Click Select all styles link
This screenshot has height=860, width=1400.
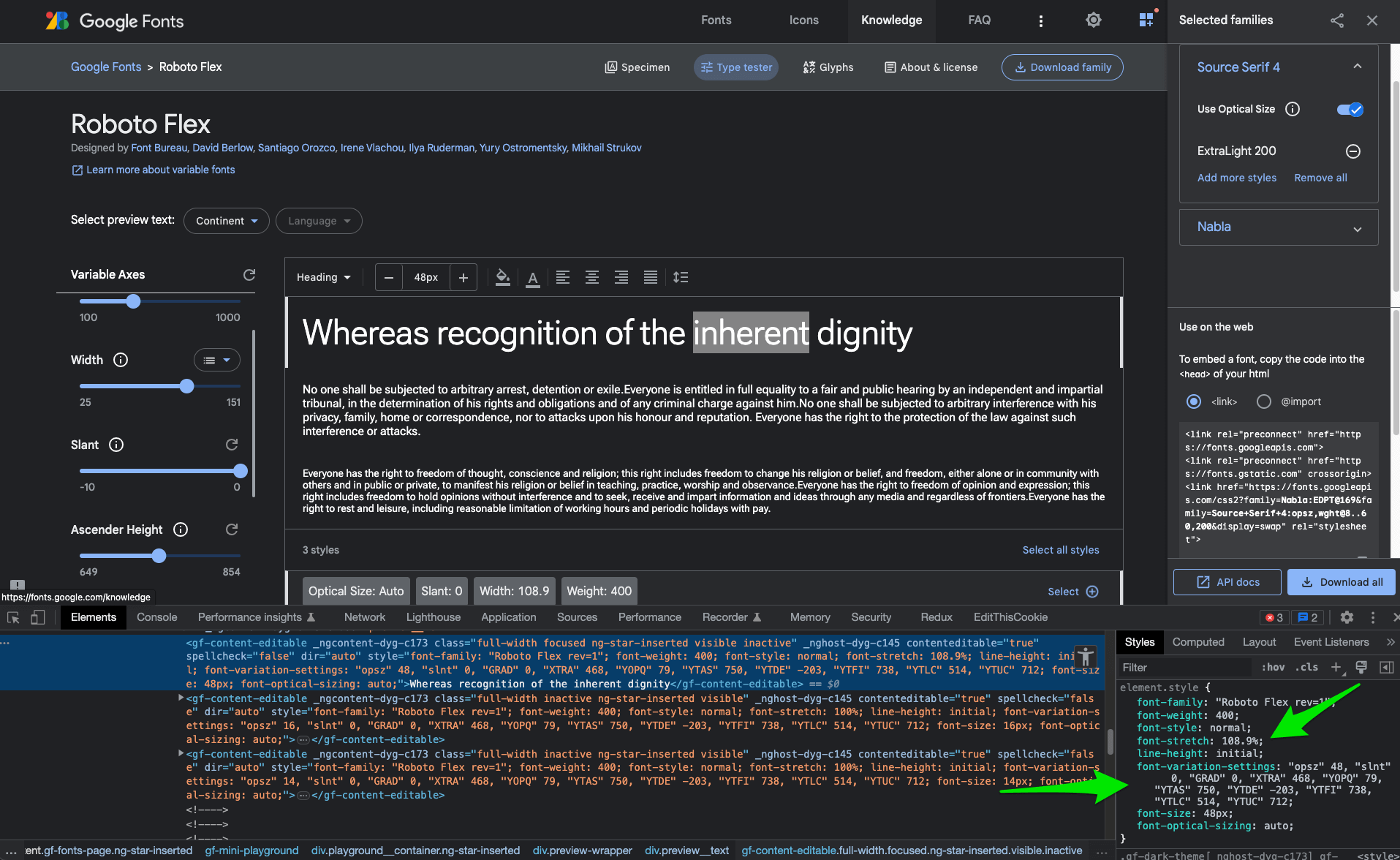pos(1061,550)
